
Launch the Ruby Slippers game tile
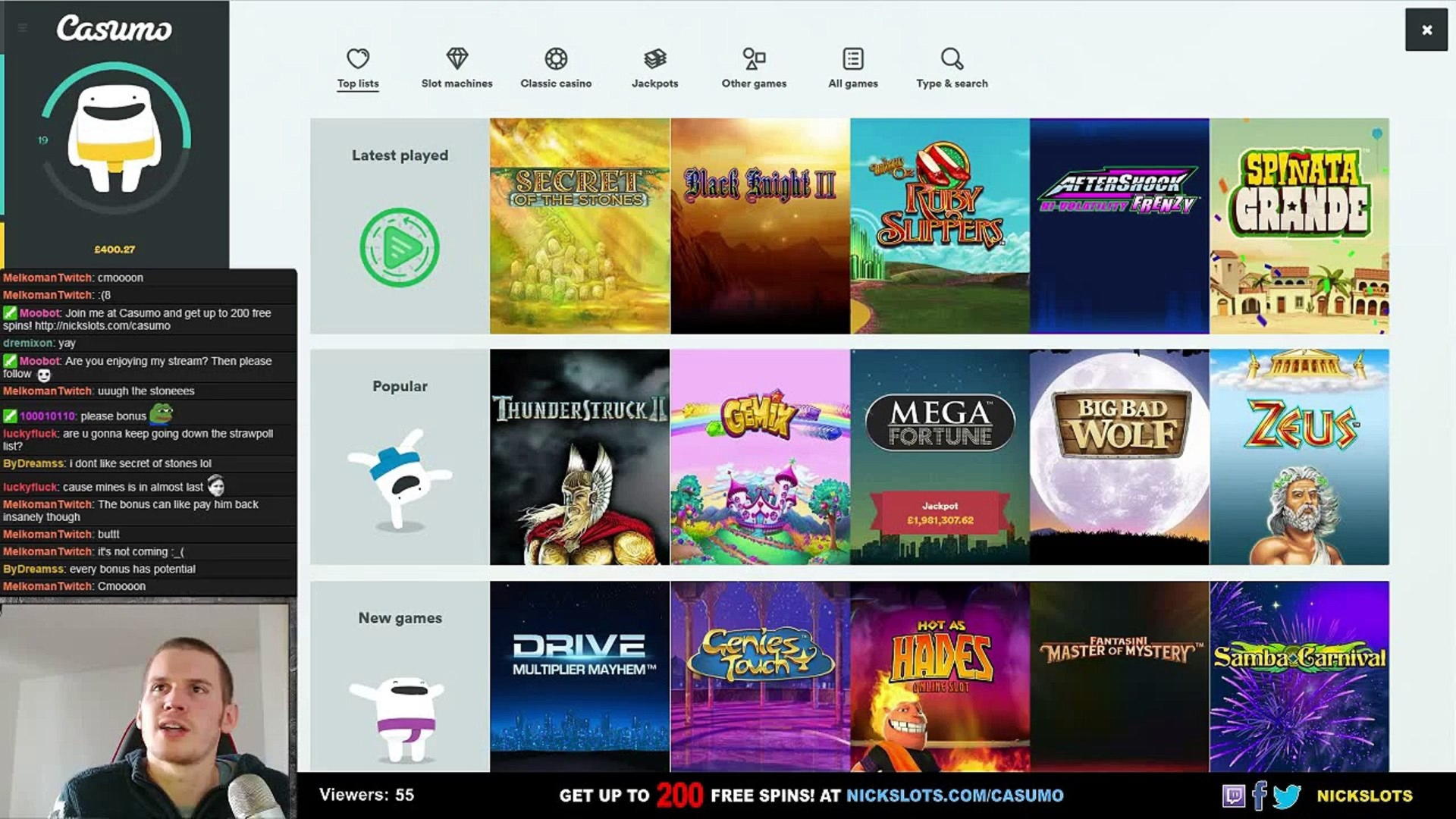940,226
